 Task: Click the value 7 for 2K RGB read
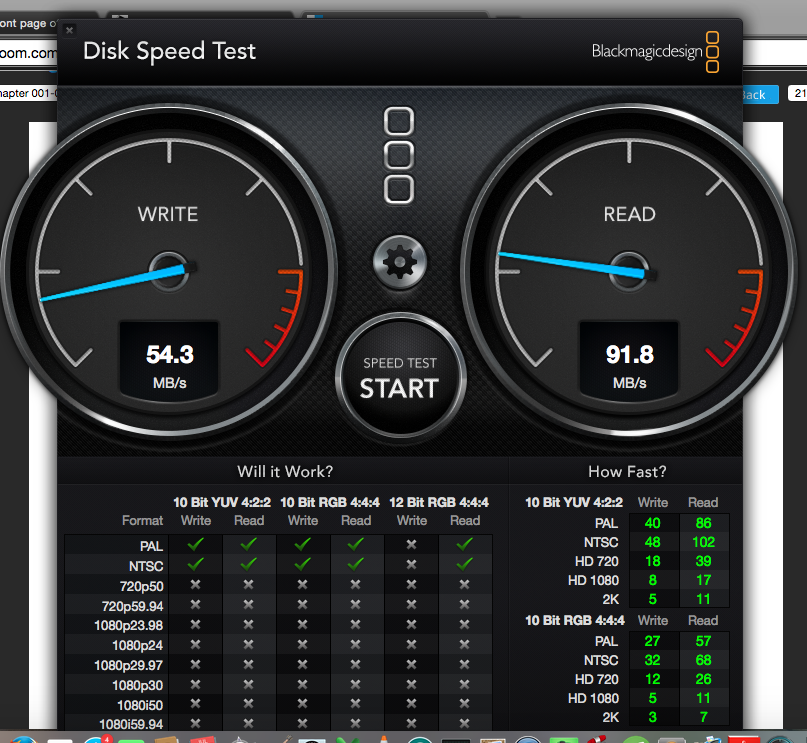coord(703,717)
